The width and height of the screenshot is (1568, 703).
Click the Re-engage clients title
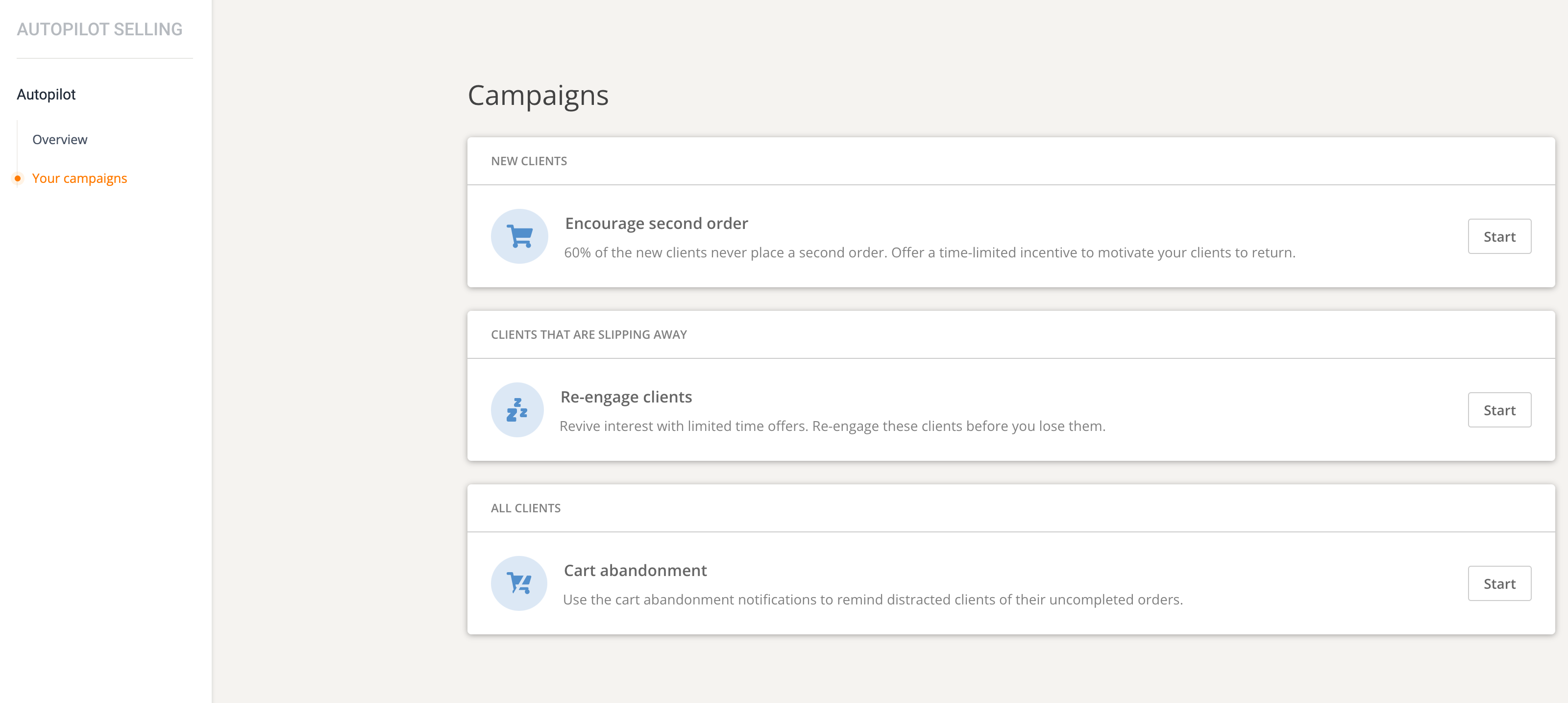626,397
